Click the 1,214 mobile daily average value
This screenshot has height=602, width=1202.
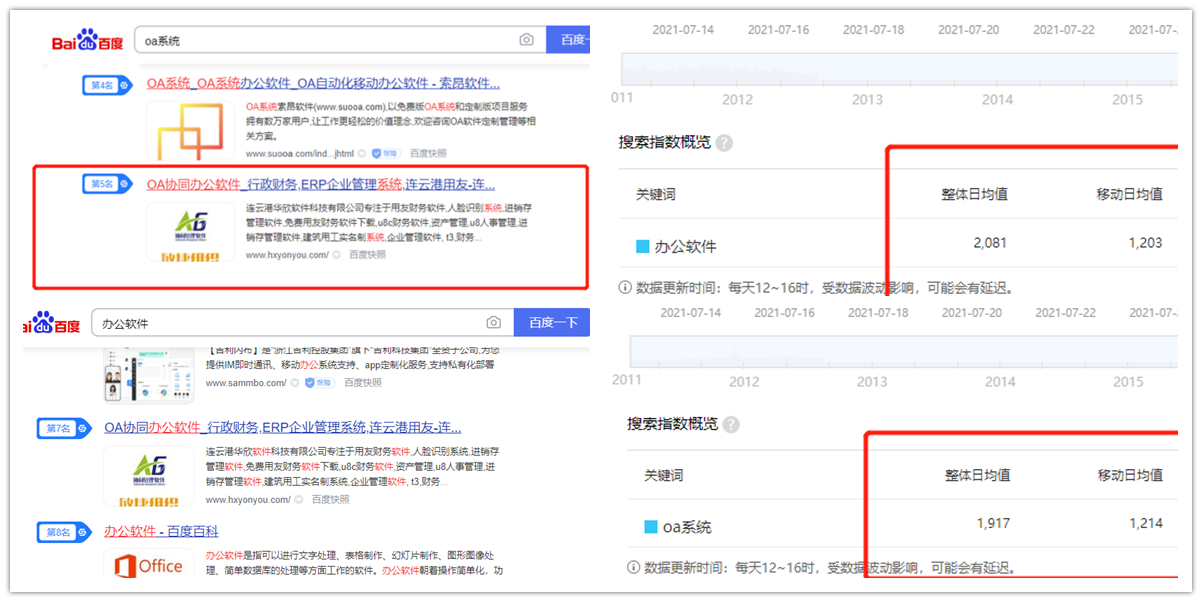pyautogui.click(x=1146, y=523)
